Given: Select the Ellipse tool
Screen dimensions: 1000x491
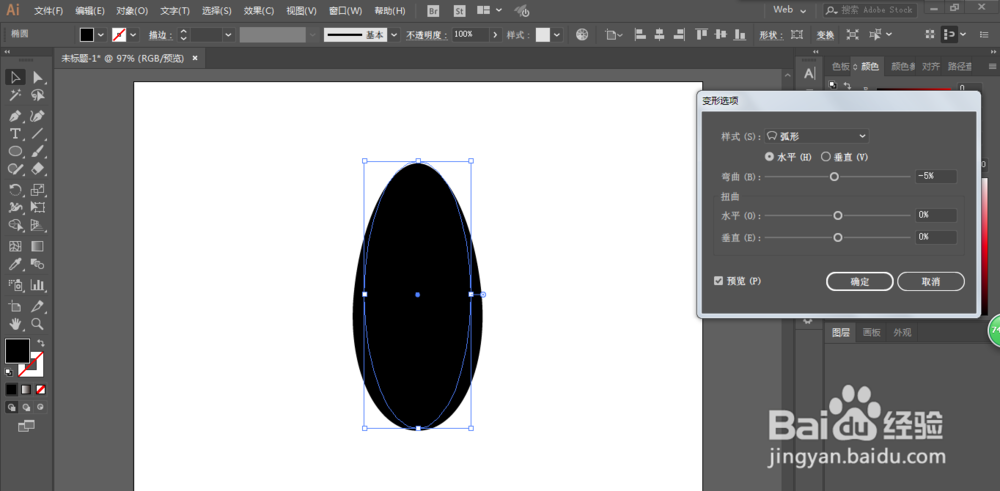Looking at the screenshot, I should click(16, 151).
